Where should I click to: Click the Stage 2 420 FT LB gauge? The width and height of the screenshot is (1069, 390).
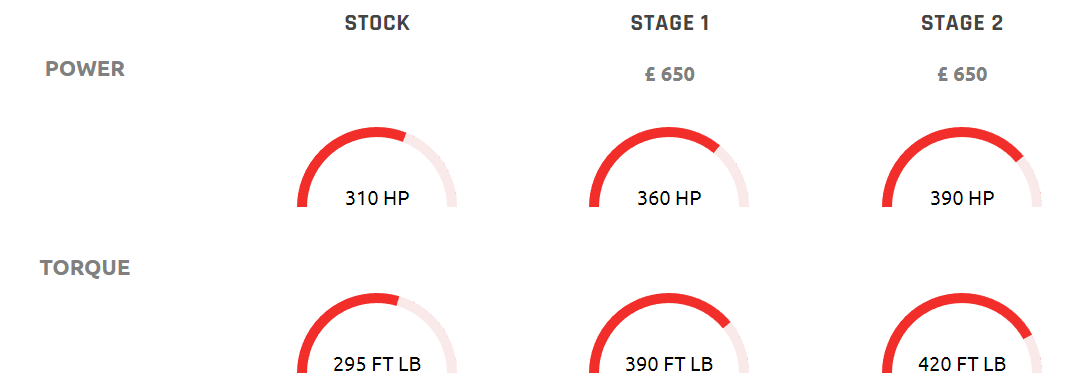pyautogui.click(x=962, y=333)
